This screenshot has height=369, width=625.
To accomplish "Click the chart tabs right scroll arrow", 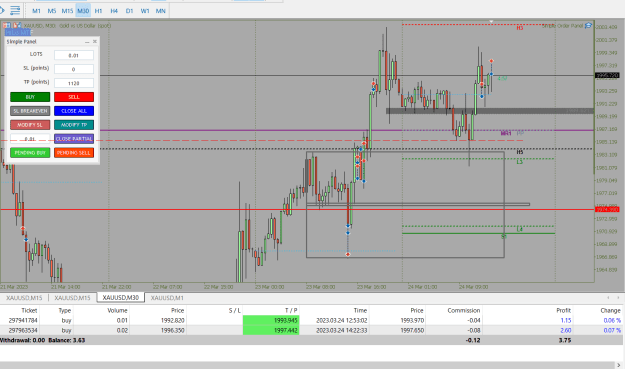I will point(618,298).
